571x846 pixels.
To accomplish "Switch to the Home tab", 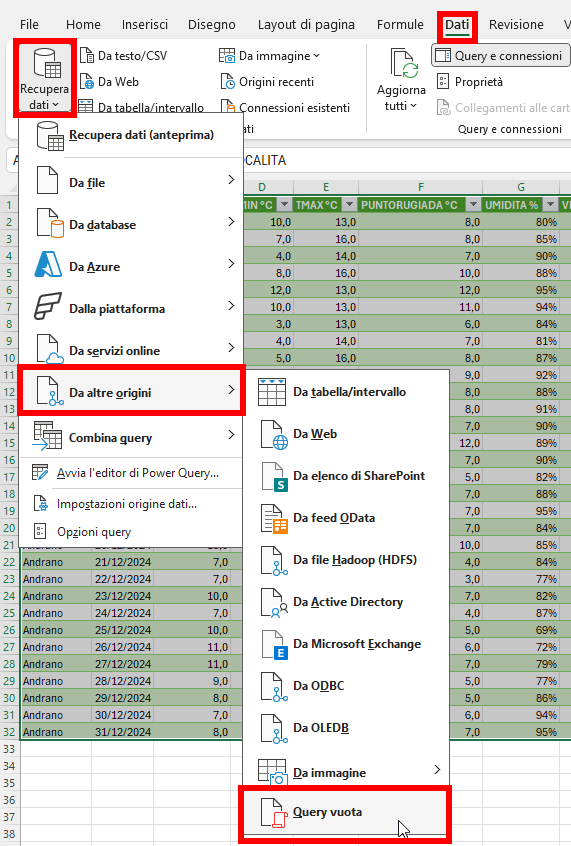I will point(83,25).
